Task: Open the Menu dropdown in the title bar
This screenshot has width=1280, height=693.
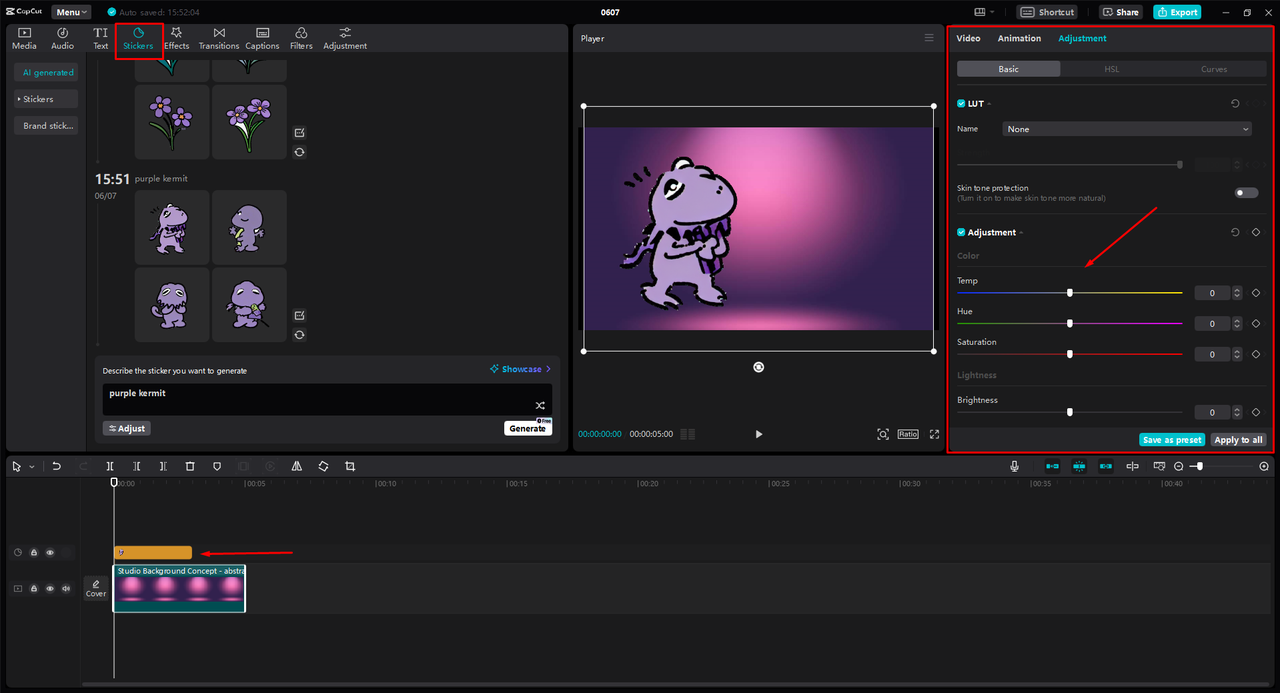Action: (70, 12)
